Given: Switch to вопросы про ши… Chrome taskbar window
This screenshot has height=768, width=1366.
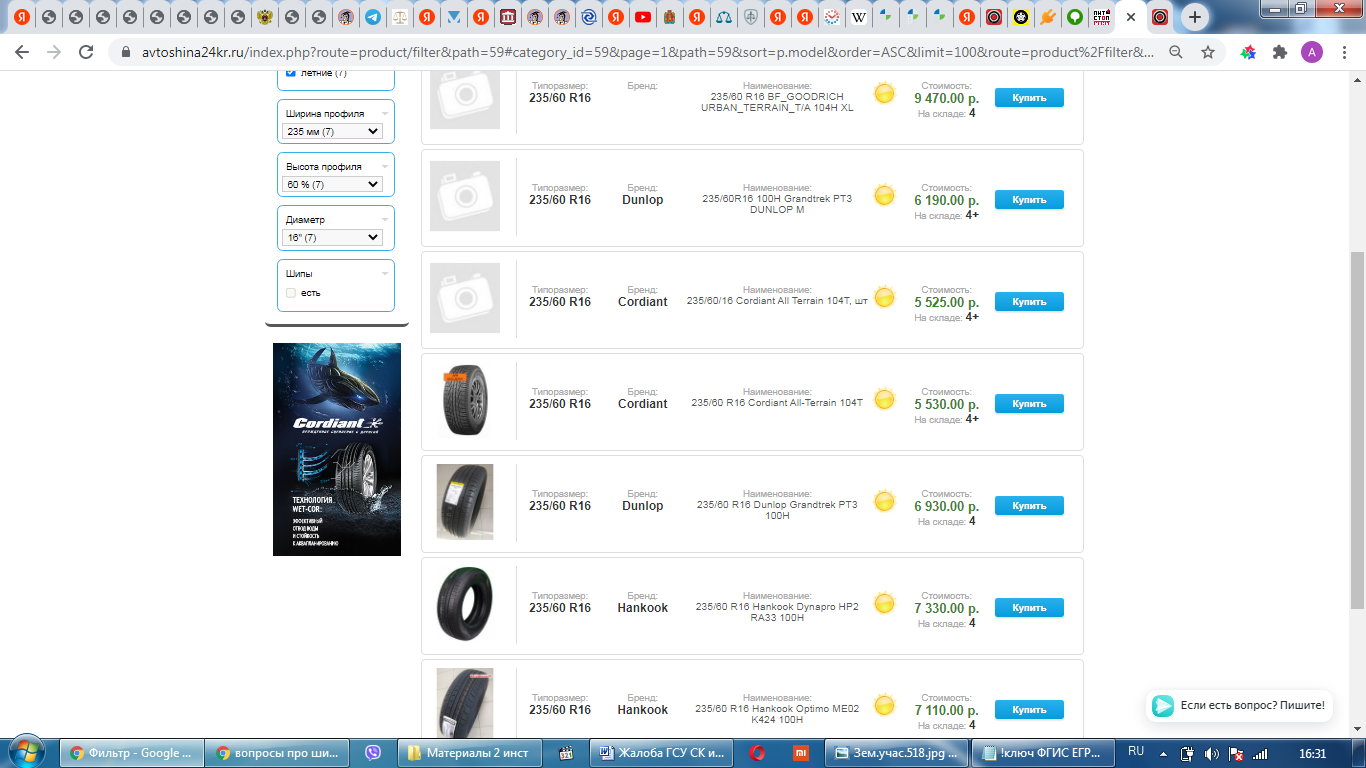Looking at the screenshot, I should pyautogui.click(x=278, y=753).
